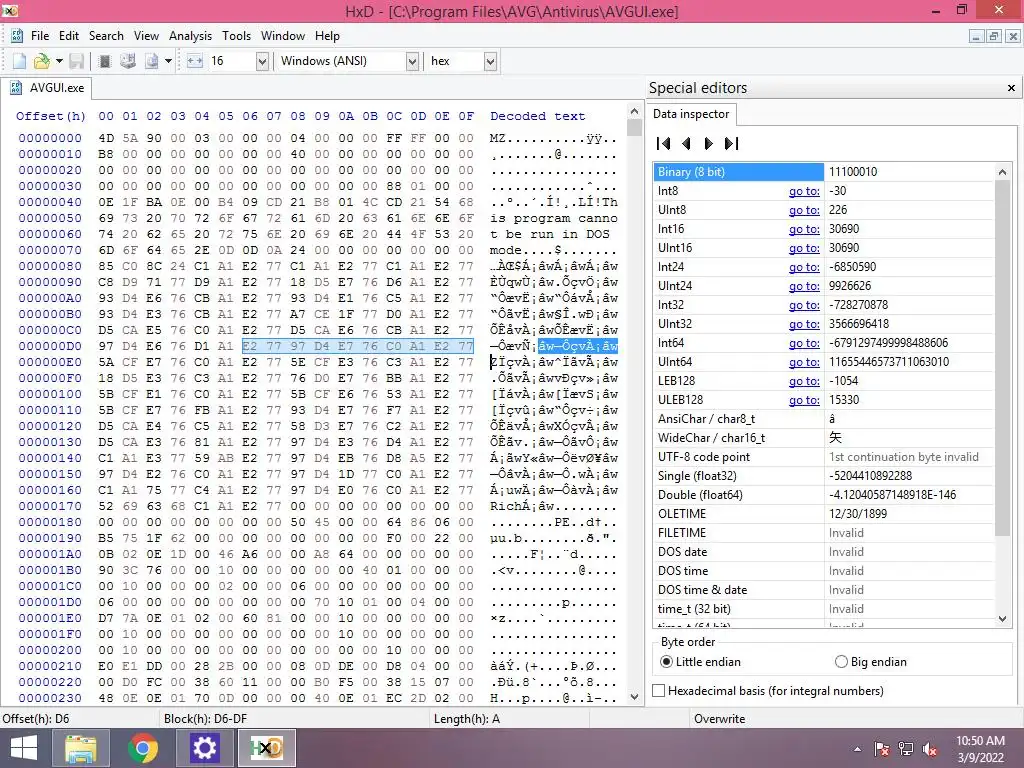Click the OLETIME value 12/30/1899
Image resolution: width=1024 pixels, height=768 pixels.
857,513
